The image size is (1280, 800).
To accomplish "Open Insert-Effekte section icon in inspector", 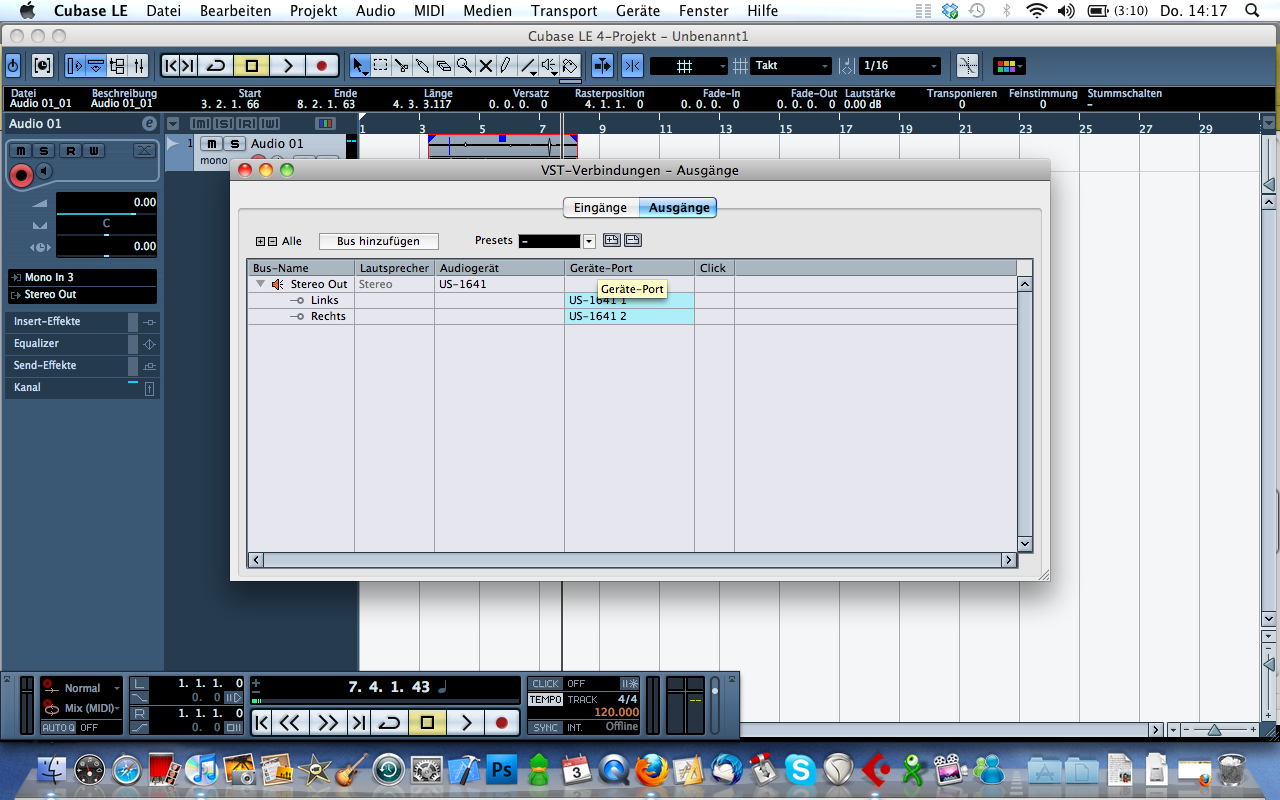I will click(x=149, y=322).
